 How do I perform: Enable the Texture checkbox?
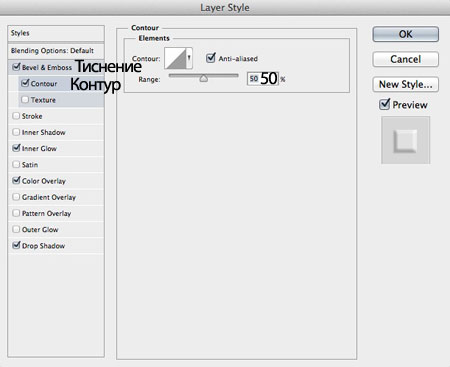(x=25, y=99)
